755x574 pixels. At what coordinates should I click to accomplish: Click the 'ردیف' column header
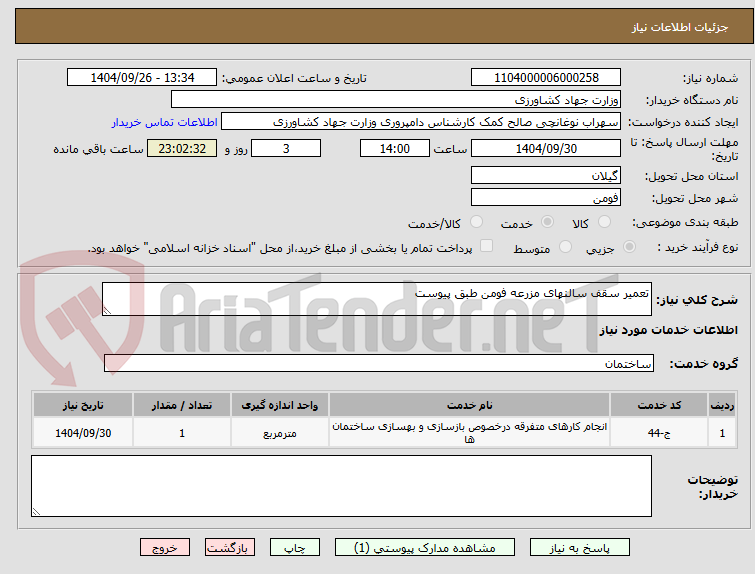pyautogui.click(x=722, y=405)
